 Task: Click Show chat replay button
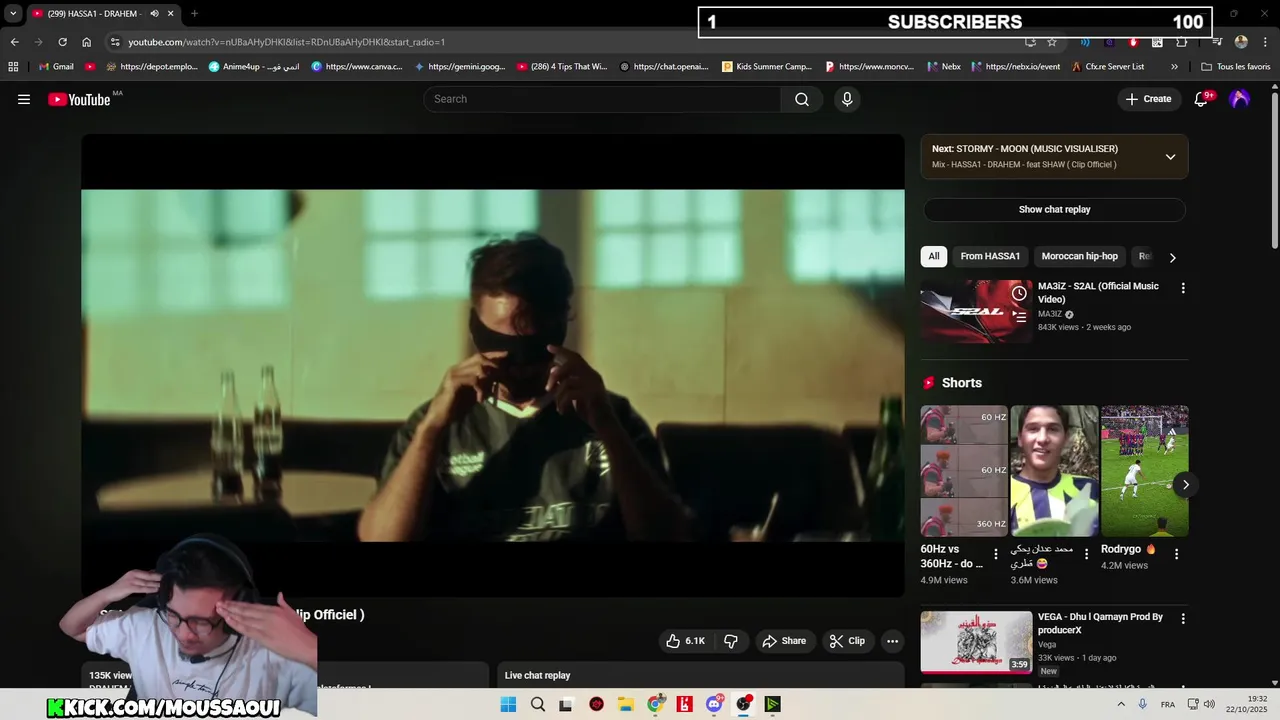point(1054,210)
